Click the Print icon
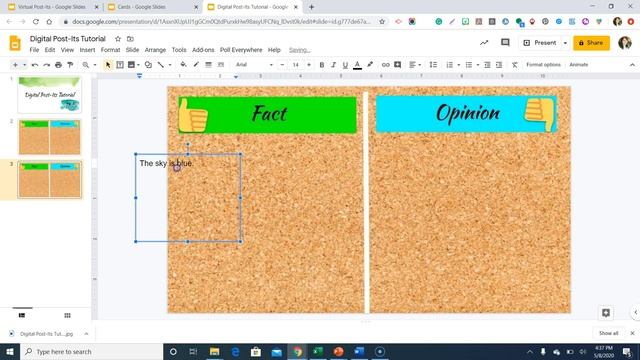 click(58, 65)
